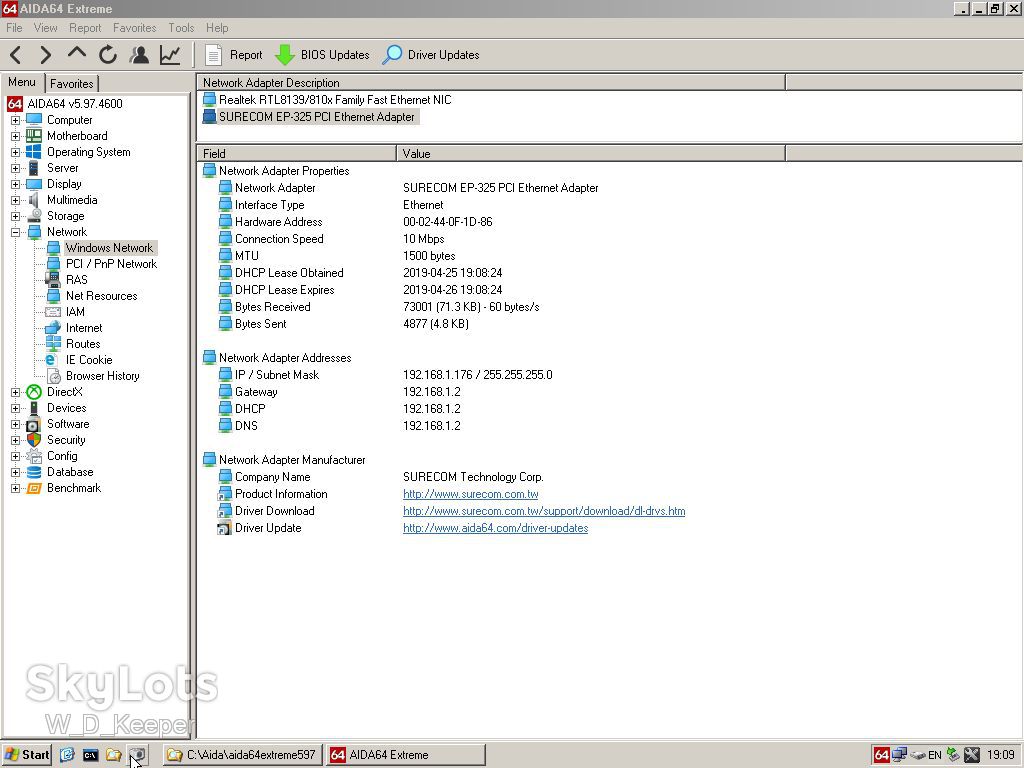
Task: Expand the Computer tree node
Action: [15, 120]
